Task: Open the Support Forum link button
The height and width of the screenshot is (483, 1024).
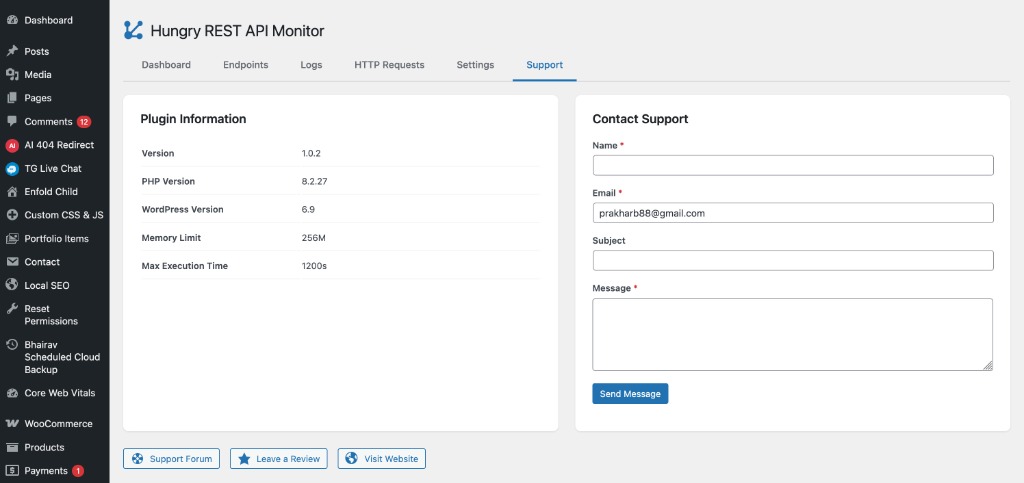Action: [x=171, y=459]
